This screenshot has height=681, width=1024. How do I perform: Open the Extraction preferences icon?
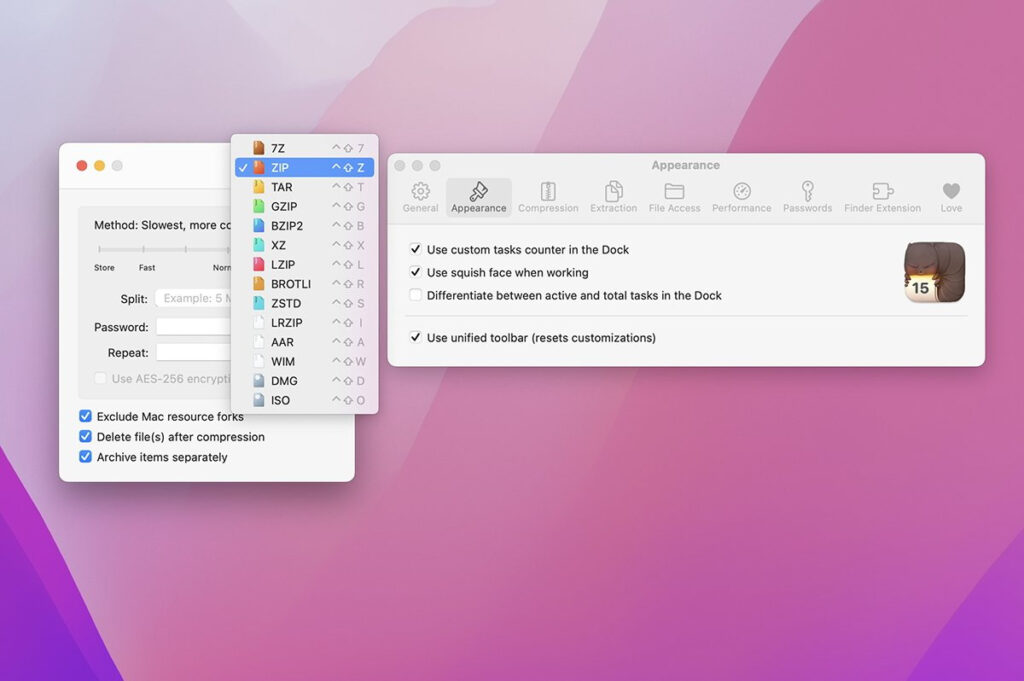[x=613, y=192]
